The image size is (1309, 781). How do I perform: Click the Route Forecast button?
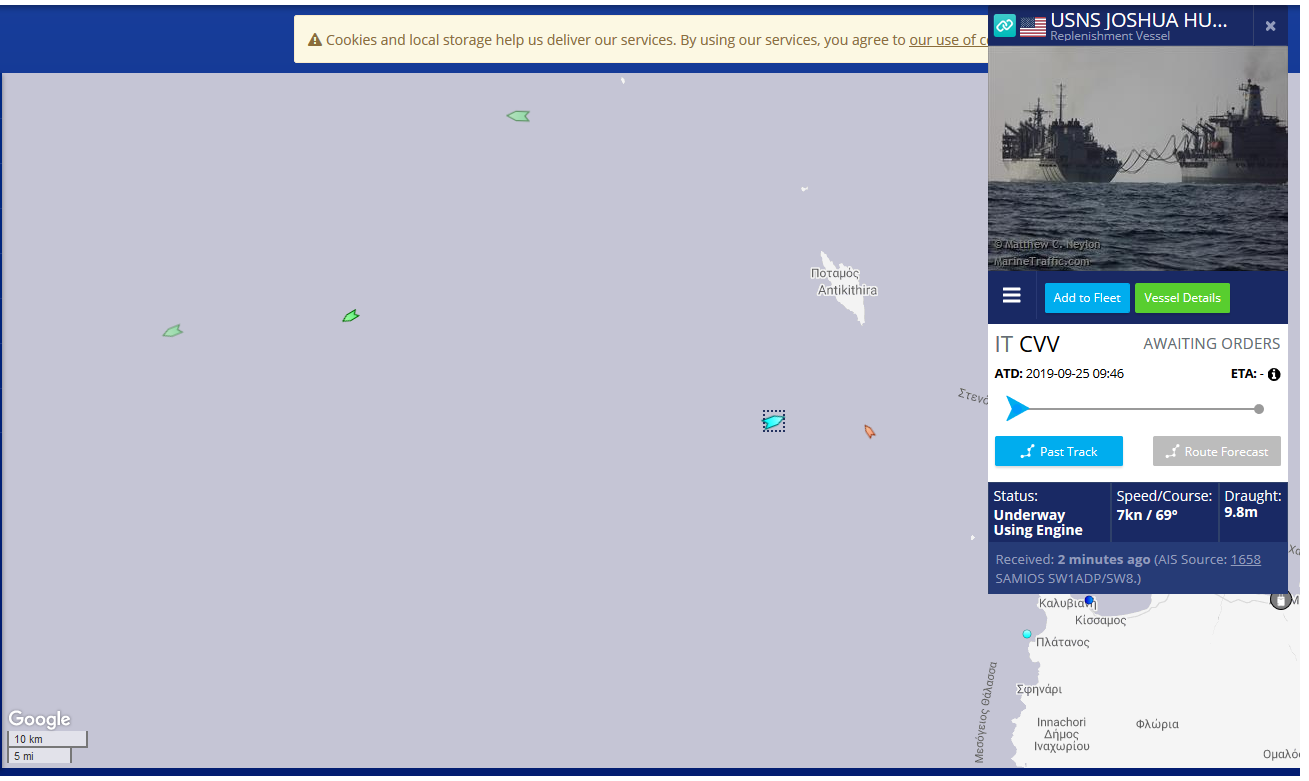coord(1216,452)
